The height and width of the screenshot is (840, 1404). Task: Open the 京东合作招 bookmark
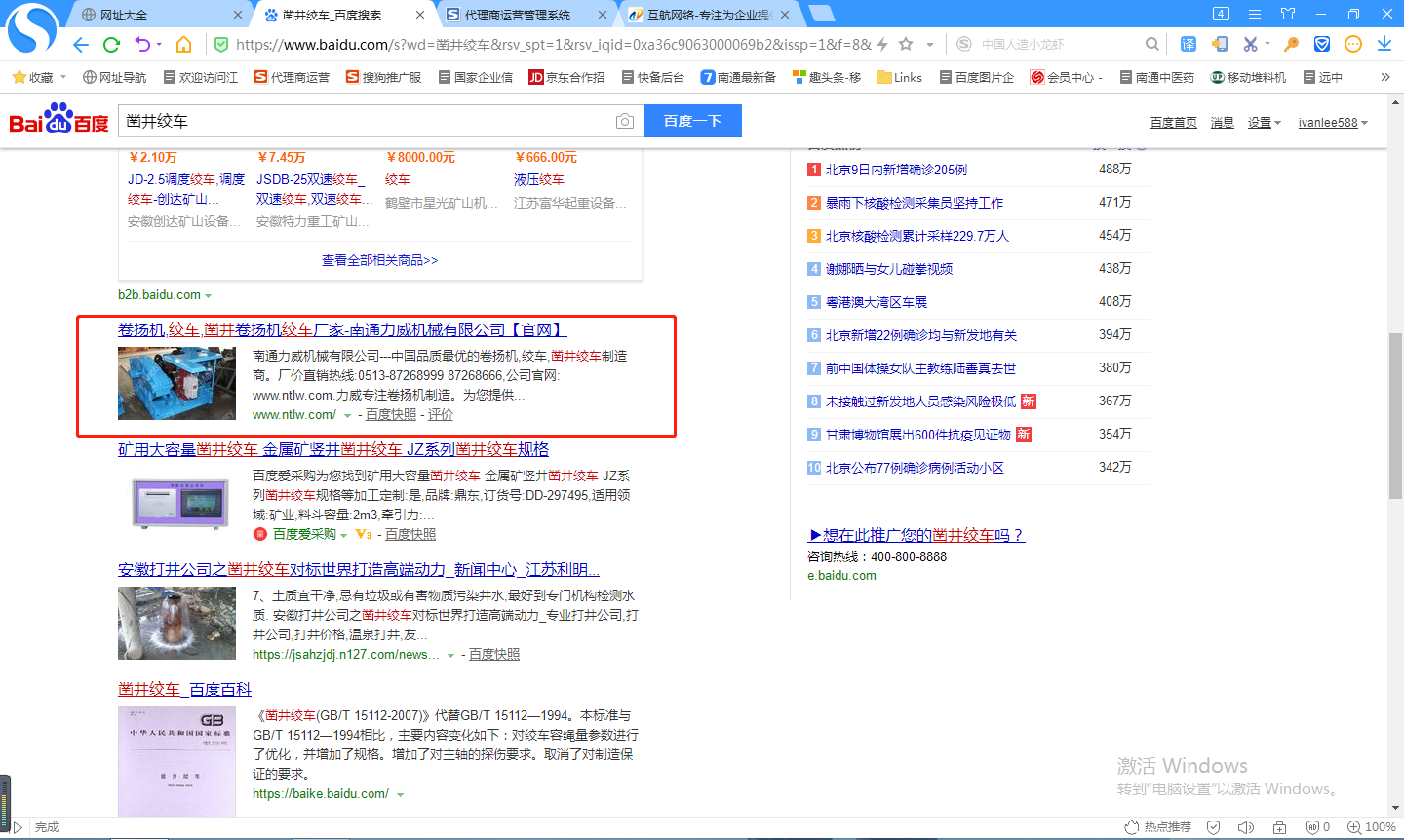point(566,77)
